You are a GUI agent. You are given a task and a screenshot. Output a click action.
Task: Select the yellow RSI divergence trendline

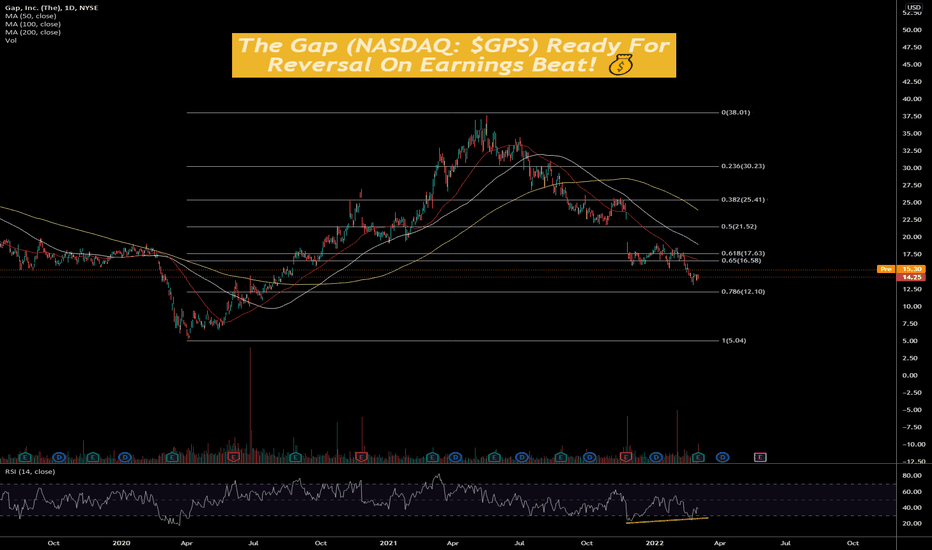coord(667,520)
